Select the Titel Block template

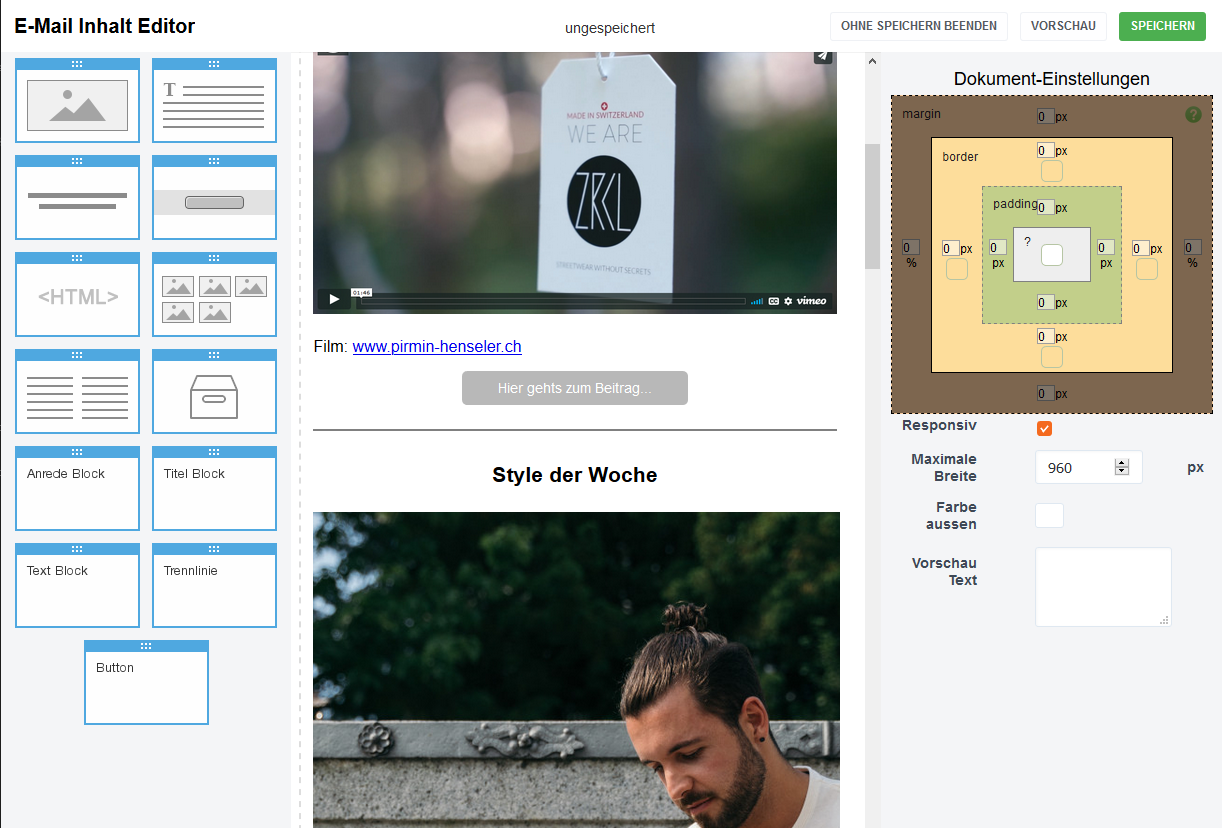214,488
